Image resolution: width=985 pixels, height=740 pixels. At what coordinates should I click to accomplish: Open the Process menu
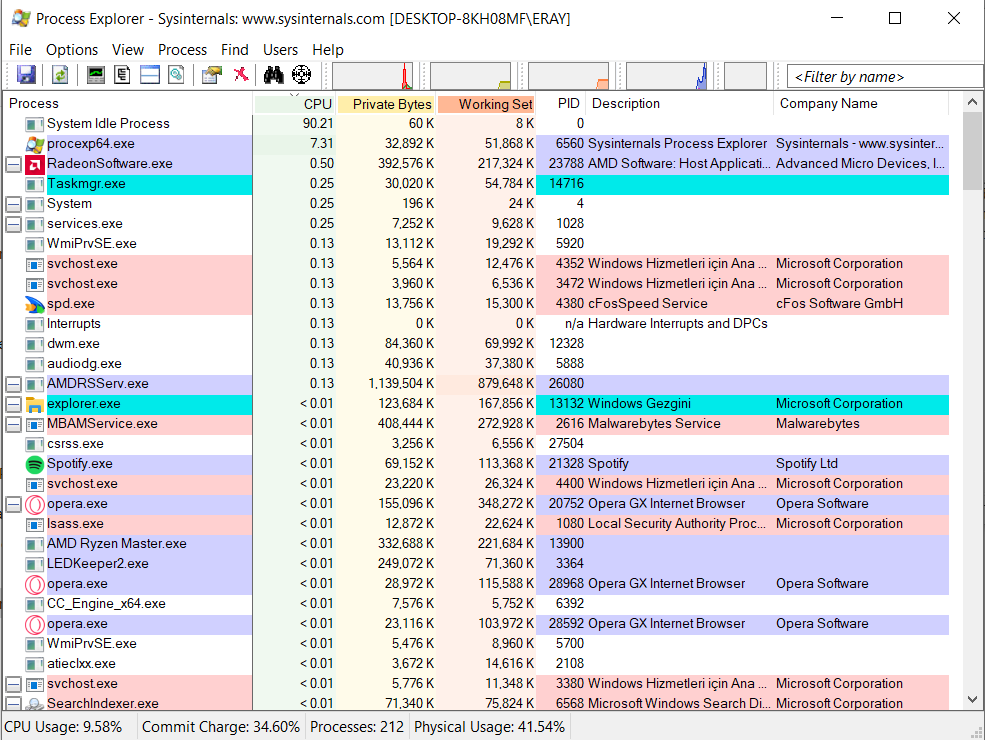(x=182, y=49)
